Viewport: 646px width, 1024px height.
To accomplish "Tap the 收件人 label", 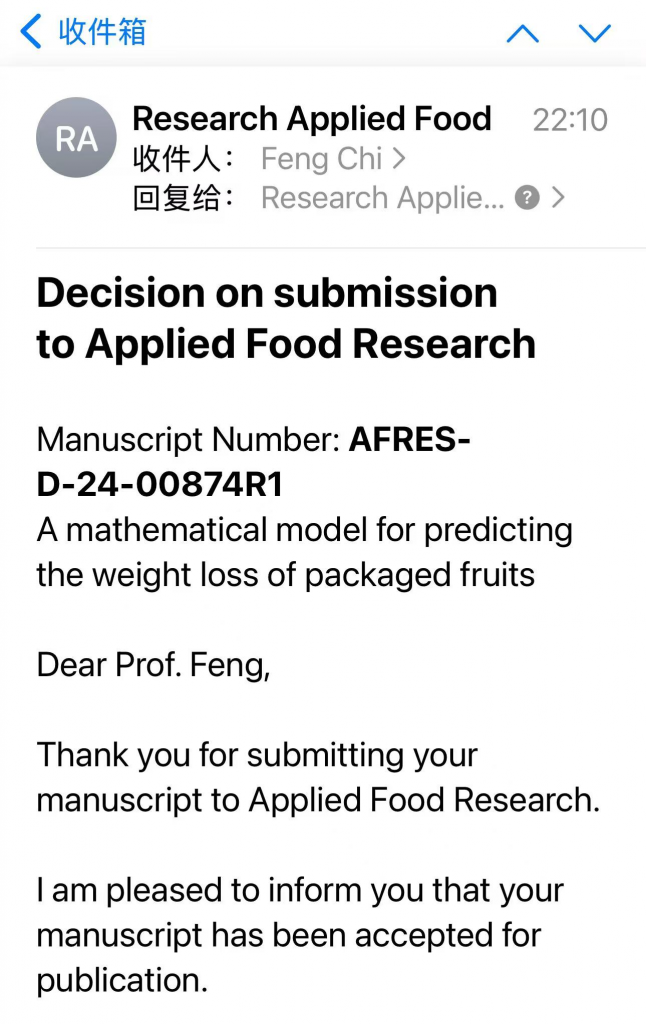I will coord(184,159).
